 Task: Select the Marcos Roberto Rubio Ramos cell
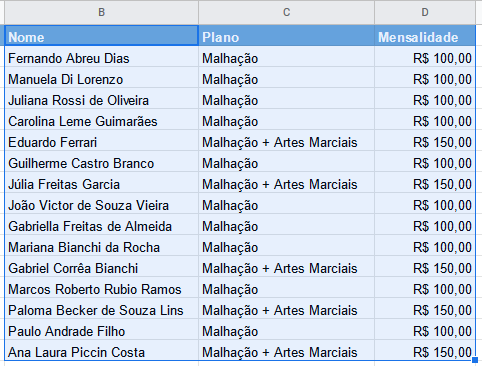102,288
